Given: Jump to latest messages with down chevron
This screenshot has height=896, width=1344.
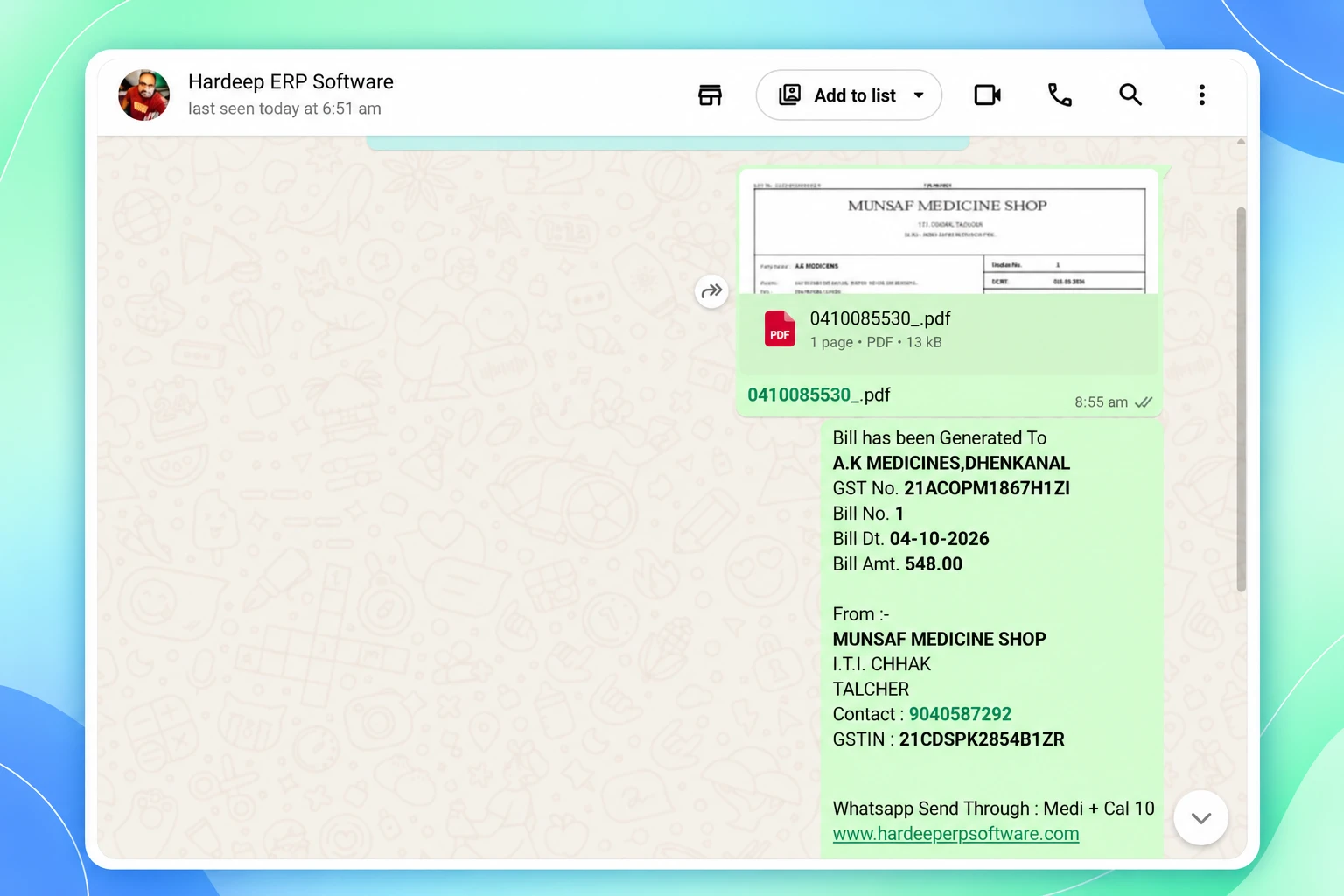Looking at the screenshot, I should coord(1200,818).
